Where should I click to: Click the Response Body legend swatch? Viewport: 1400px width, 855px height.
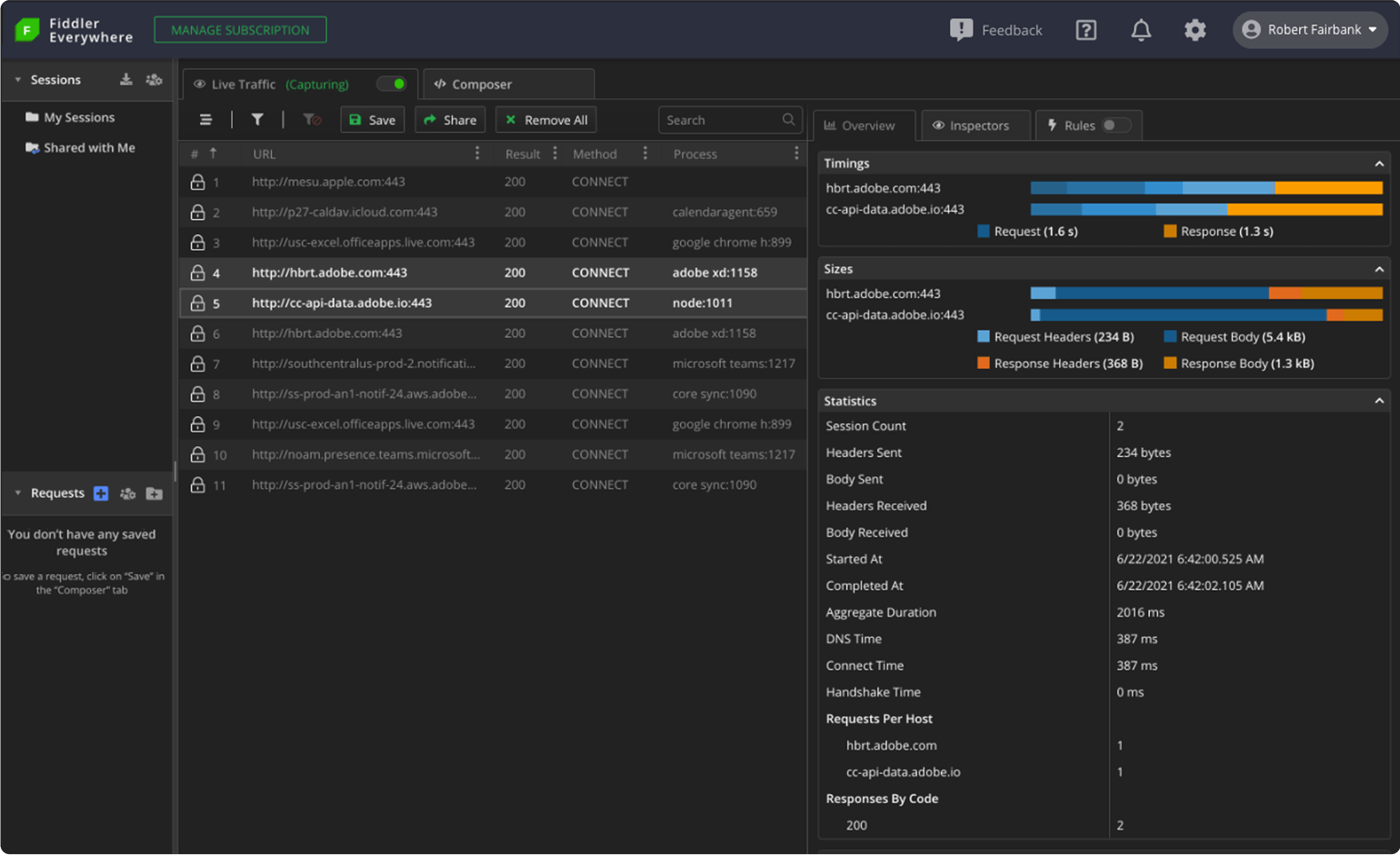[x=1170, y=363]
